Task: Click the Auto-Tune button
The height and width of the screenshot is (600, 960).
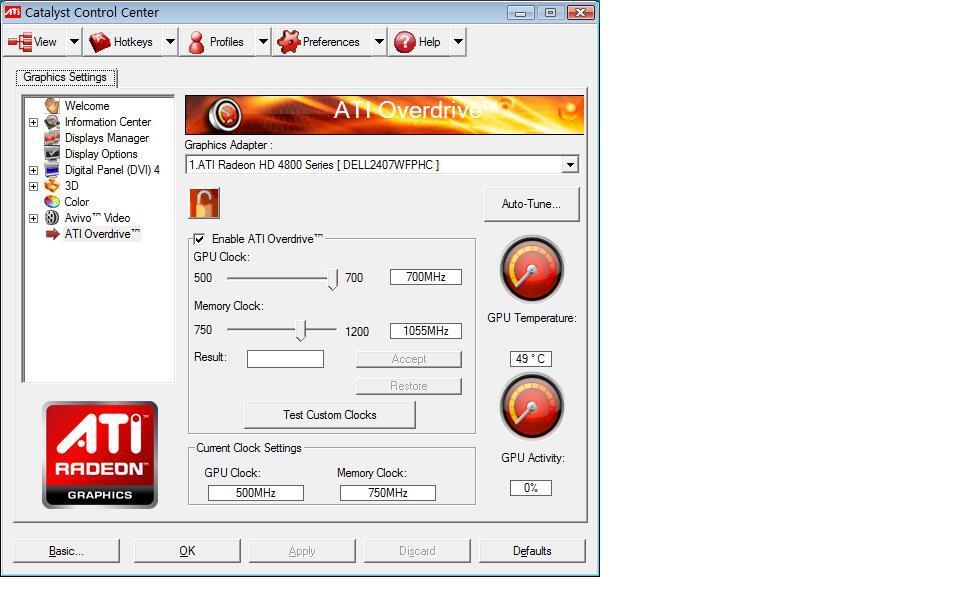Action: [x=531, y=204]
